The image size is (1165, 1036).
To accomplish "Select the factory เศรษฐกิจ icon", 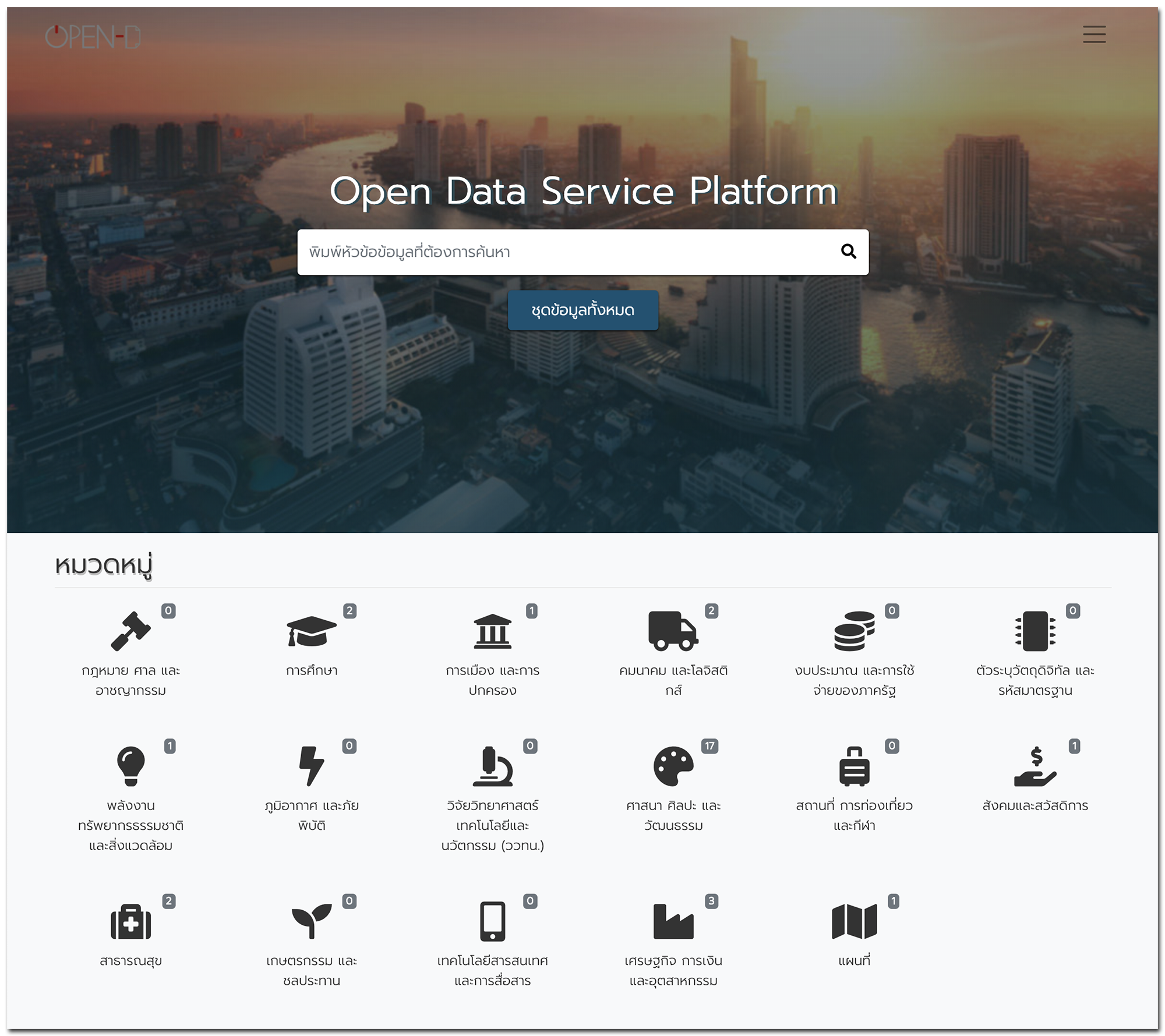I will coord(673,921).
